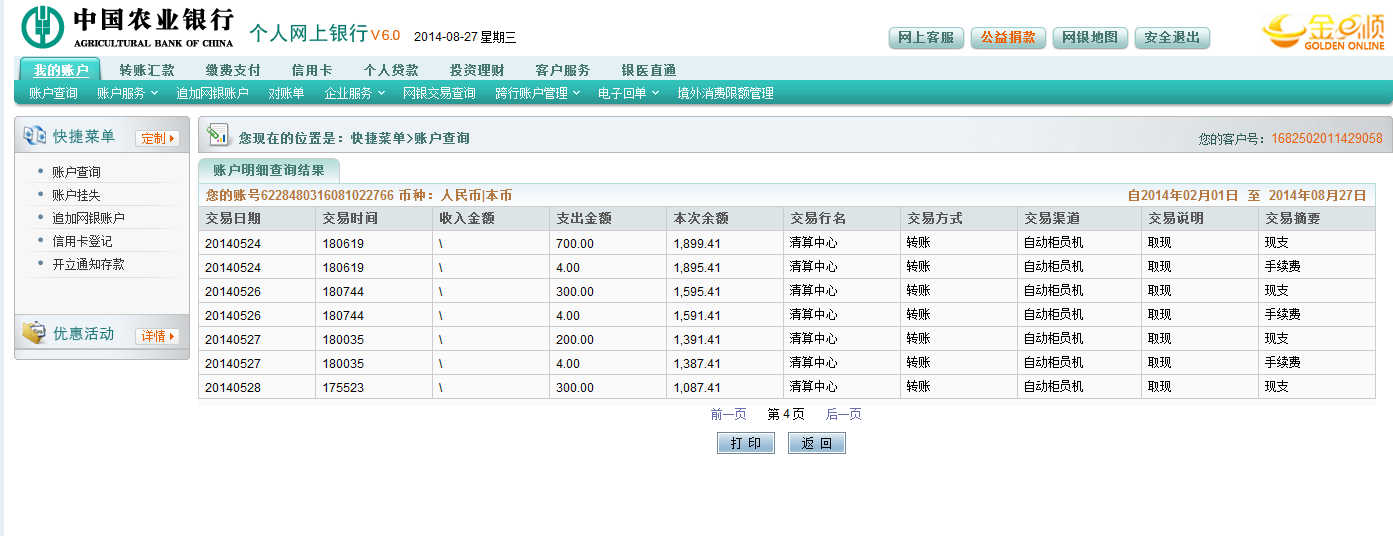Click the 安全退出 logout button
Image resolution: width=1393 pixels, height=536 pixels.
(1172, 38)
